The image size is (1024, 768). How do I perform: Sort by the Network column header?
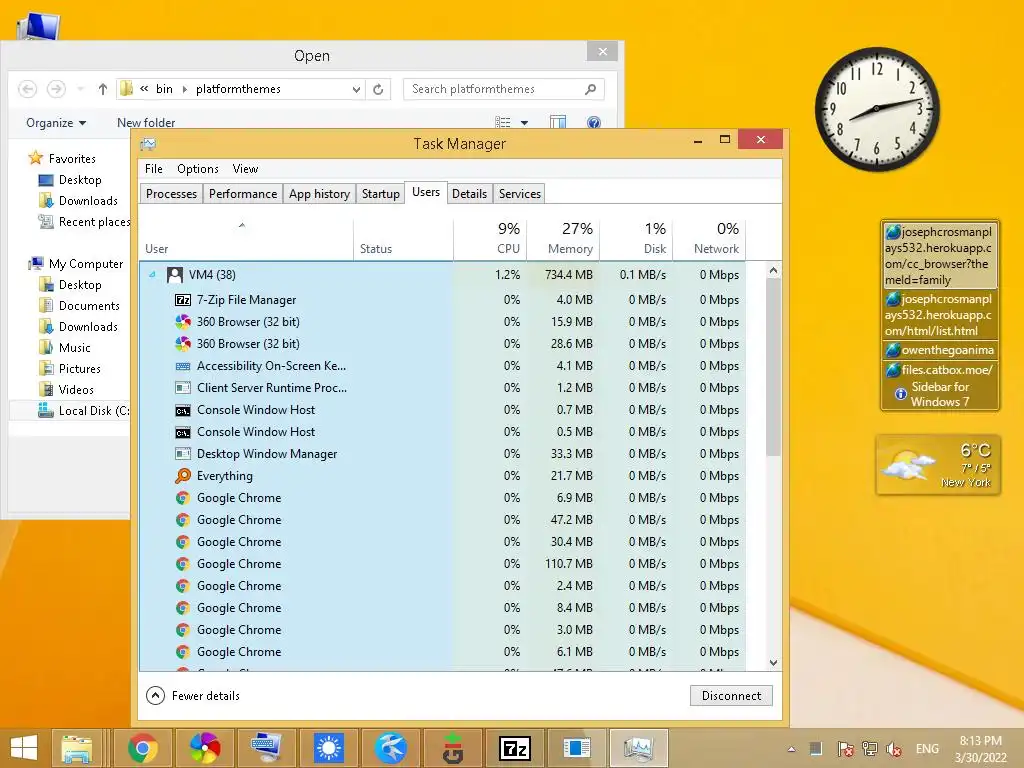709,238
